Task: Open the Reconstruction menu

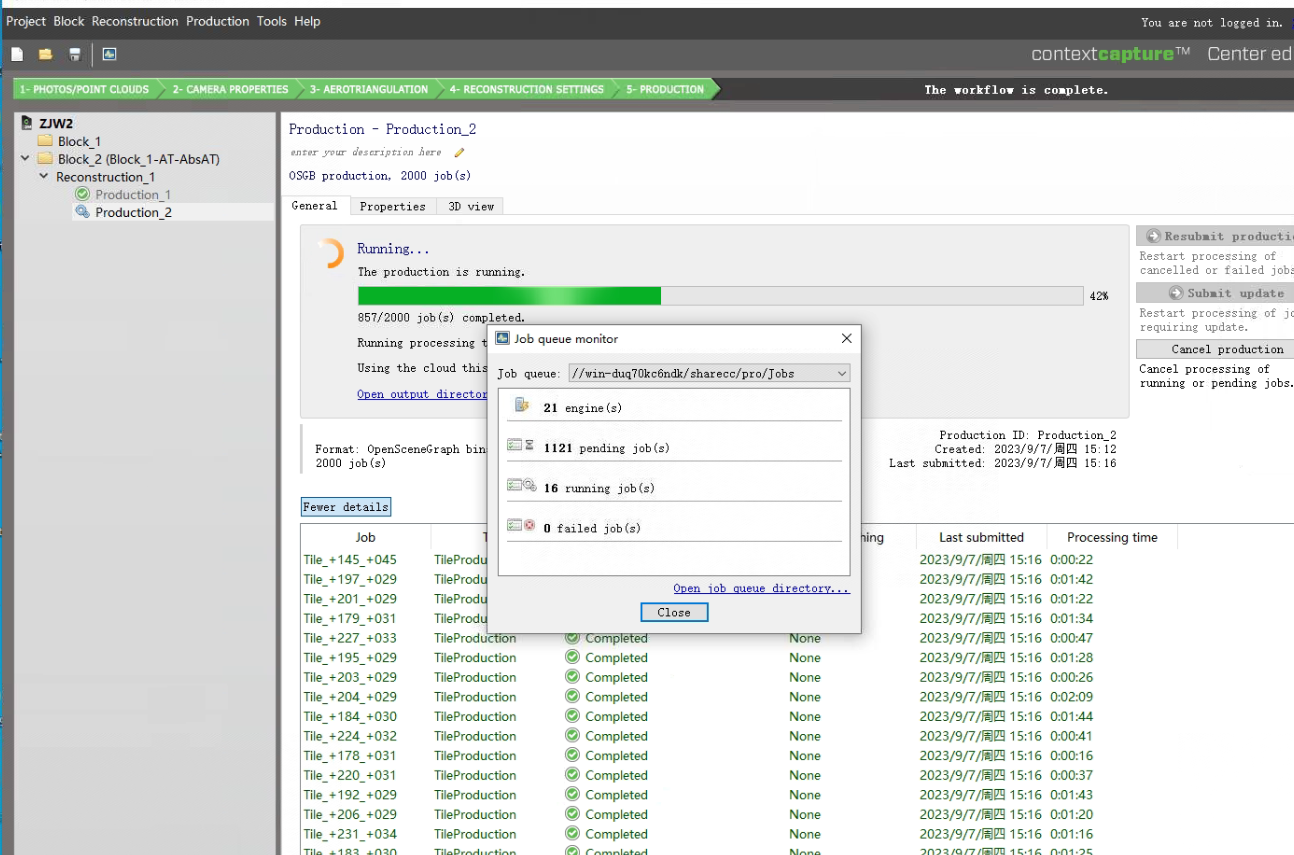Action: tap(135, 21)
